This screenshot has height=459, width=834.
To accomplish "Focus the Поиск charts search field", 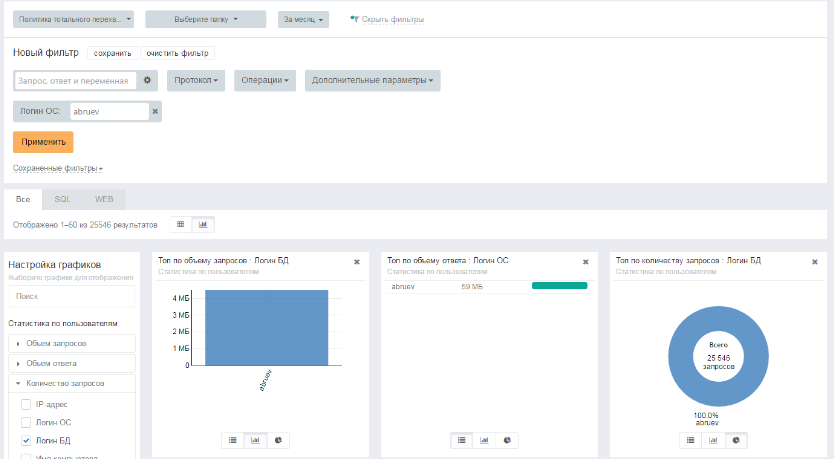I will [x=72, y=296].
